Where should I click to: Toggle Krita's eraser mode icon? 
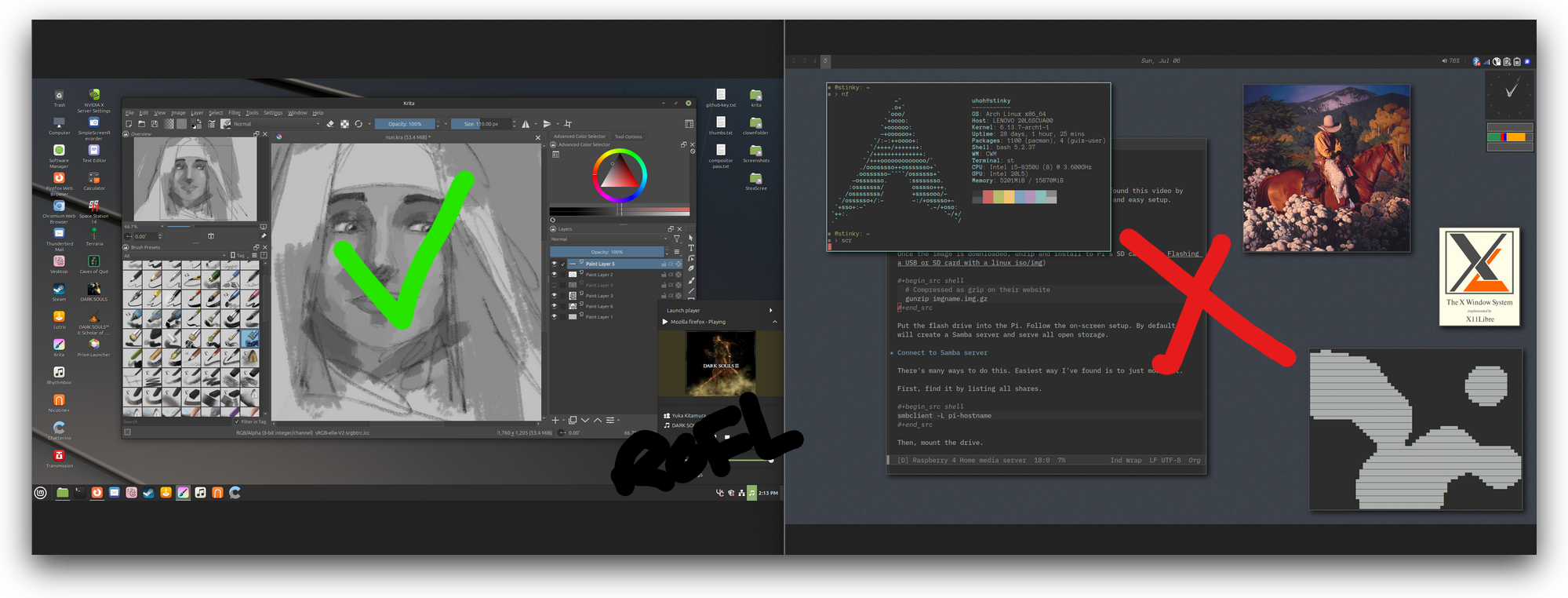pos(330,124)
